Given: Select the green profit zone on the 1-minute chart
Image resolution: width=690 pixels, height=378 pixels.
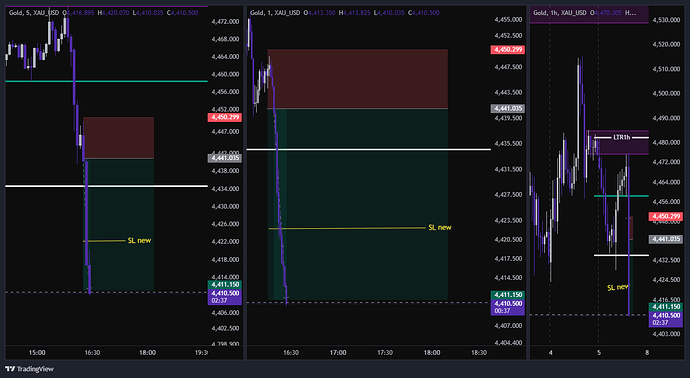Looking at the screenshot, I should coord(357,204).
